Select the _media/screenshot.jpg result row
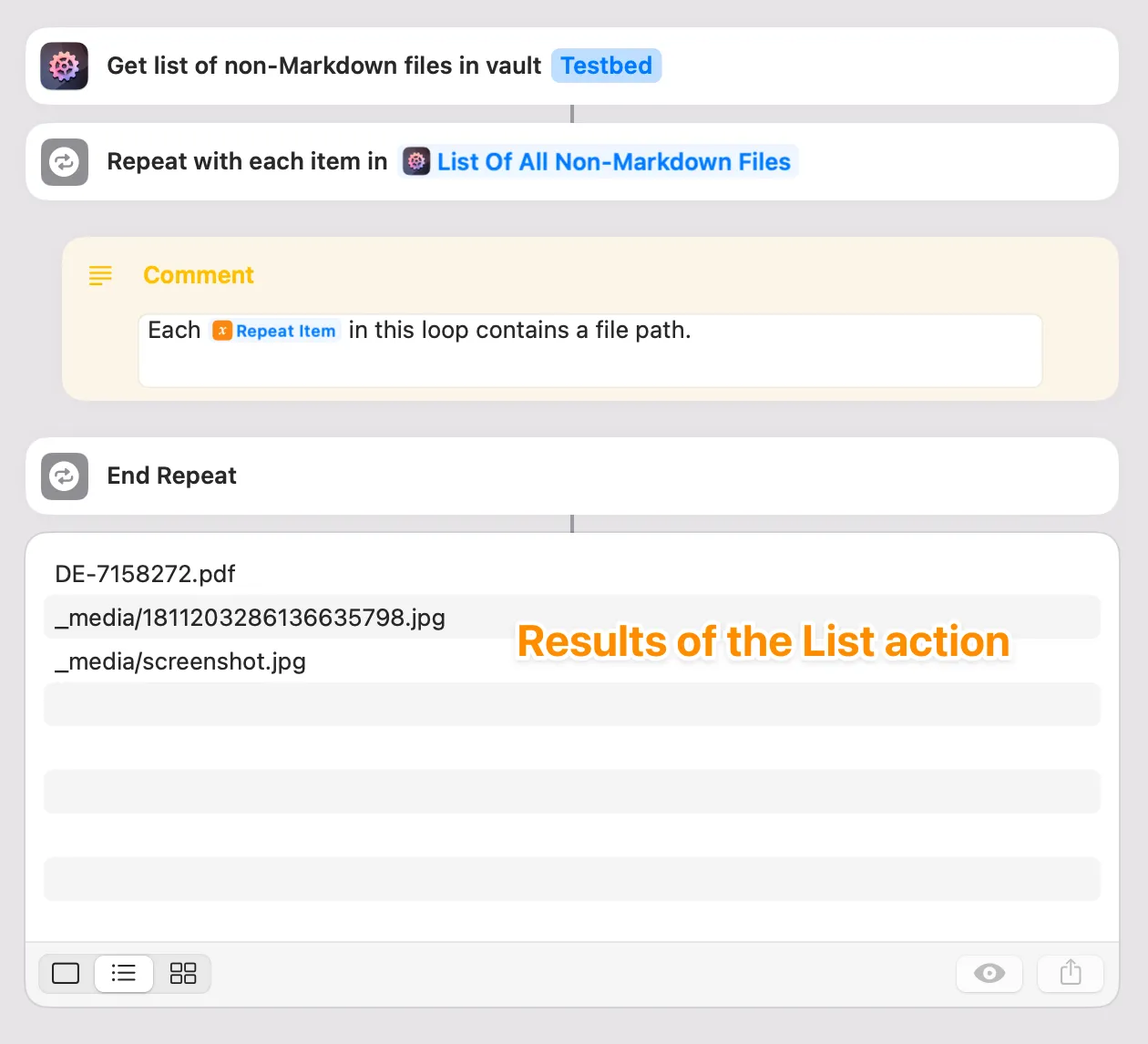This screenshot has width=1148, height=1044. coord(179,661)
